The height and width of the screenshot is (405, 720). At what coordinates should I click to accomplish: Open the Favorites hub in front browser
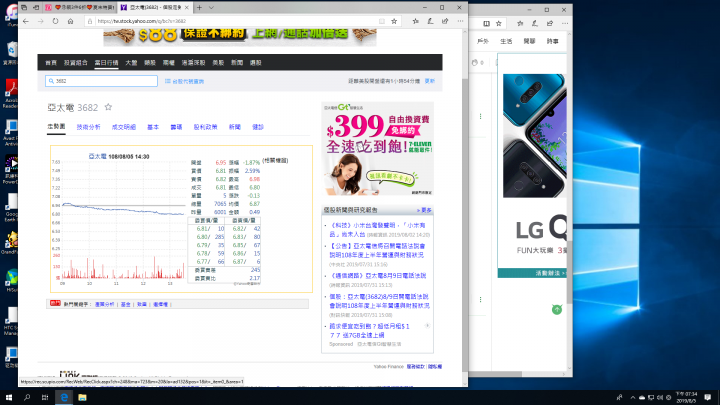click(x=416, y=21)
